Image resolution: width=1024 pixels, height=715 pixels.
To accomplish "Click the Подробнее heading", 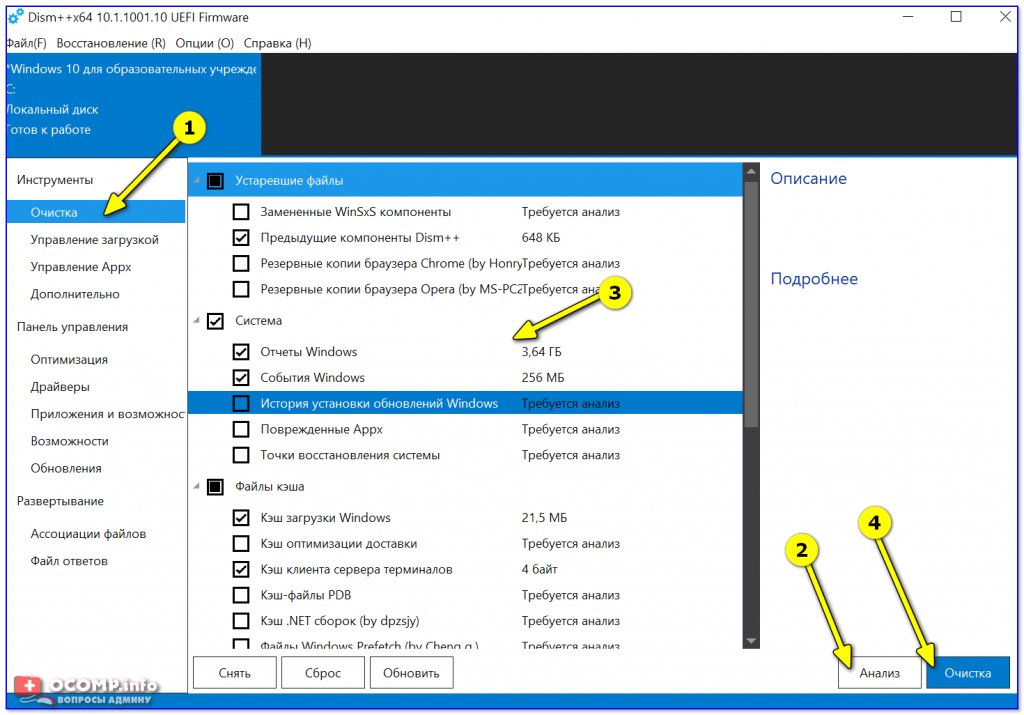I will click(814, 279).
